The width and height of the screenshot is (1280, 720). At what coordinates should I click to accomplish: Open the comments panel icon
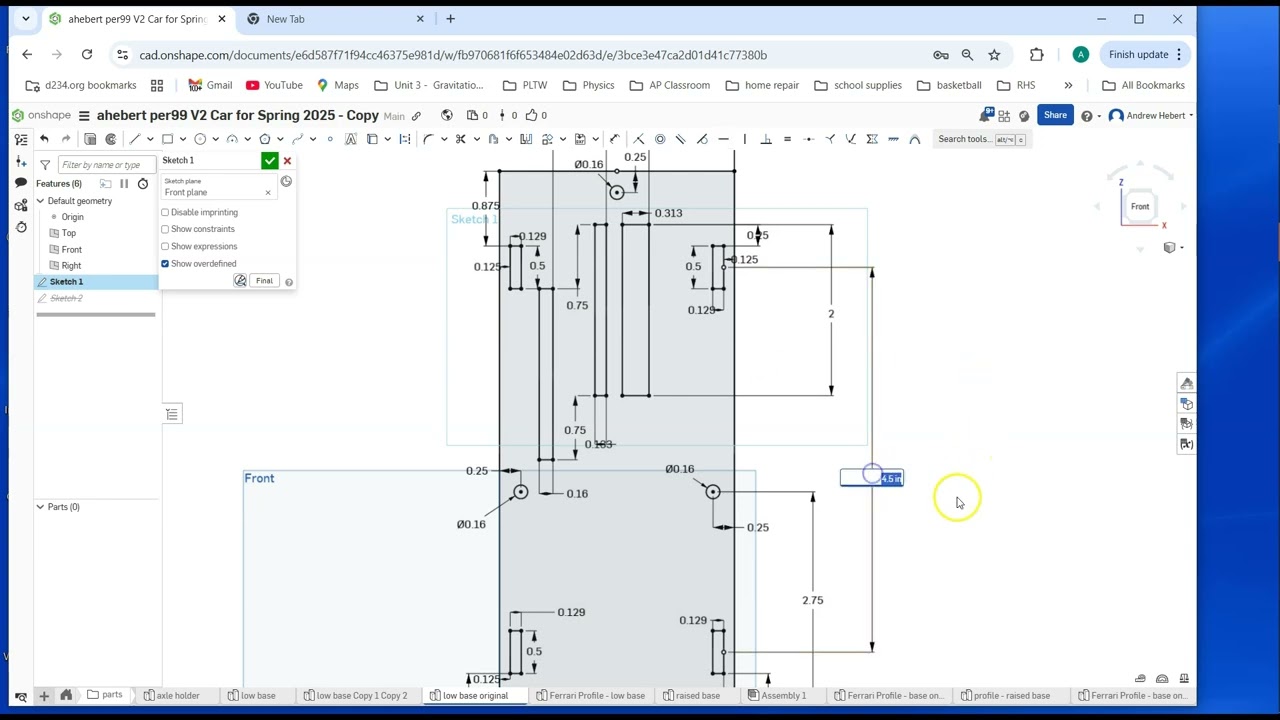[x=20, y=183]
